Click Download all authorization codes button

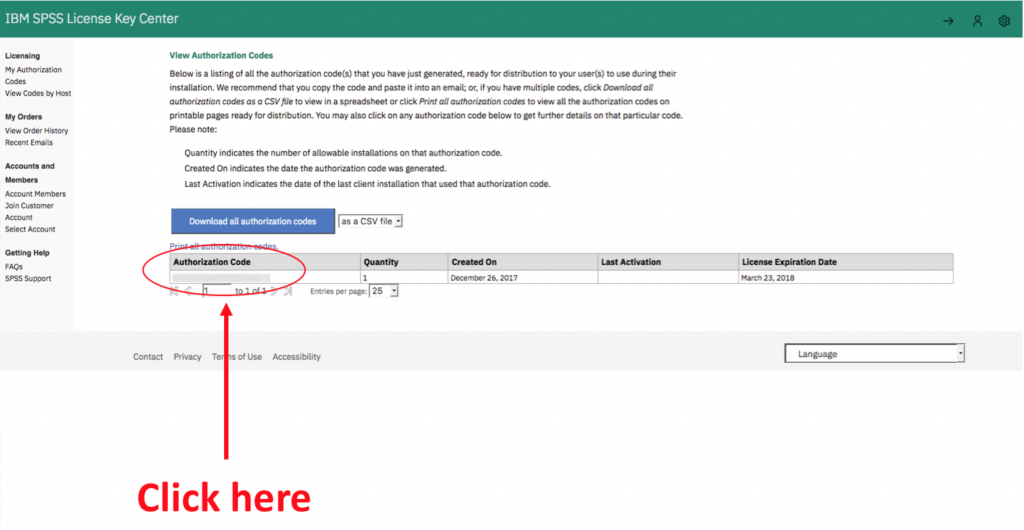(x=252, y=221)
